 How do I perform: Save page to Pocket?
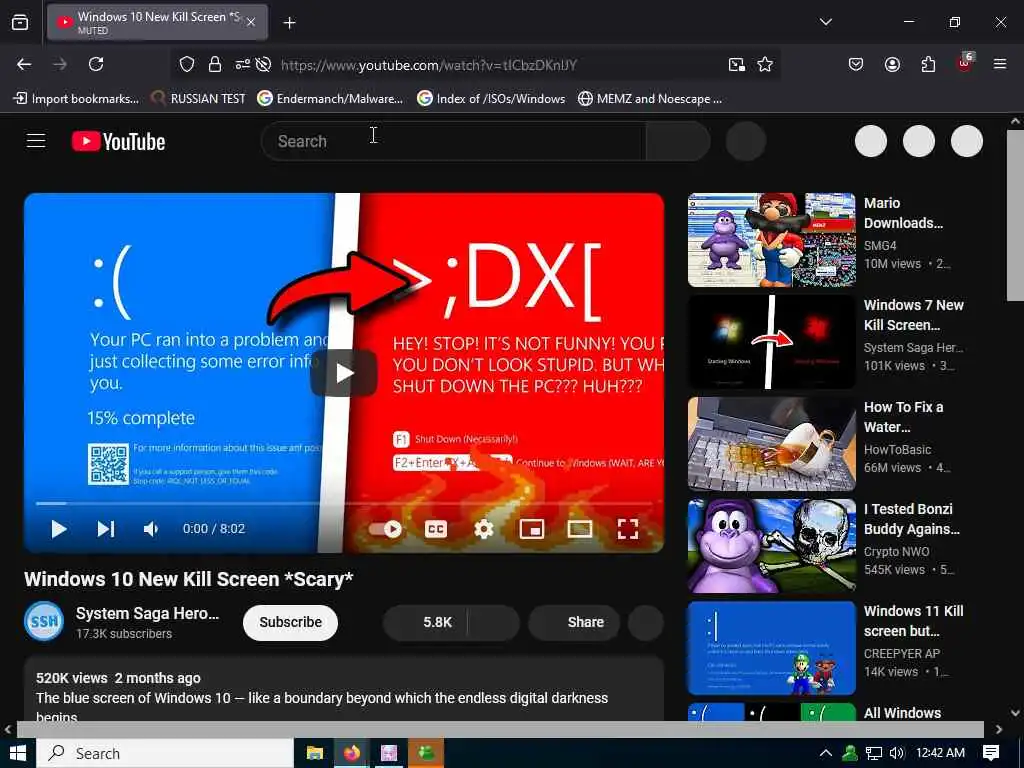(856, 64)
